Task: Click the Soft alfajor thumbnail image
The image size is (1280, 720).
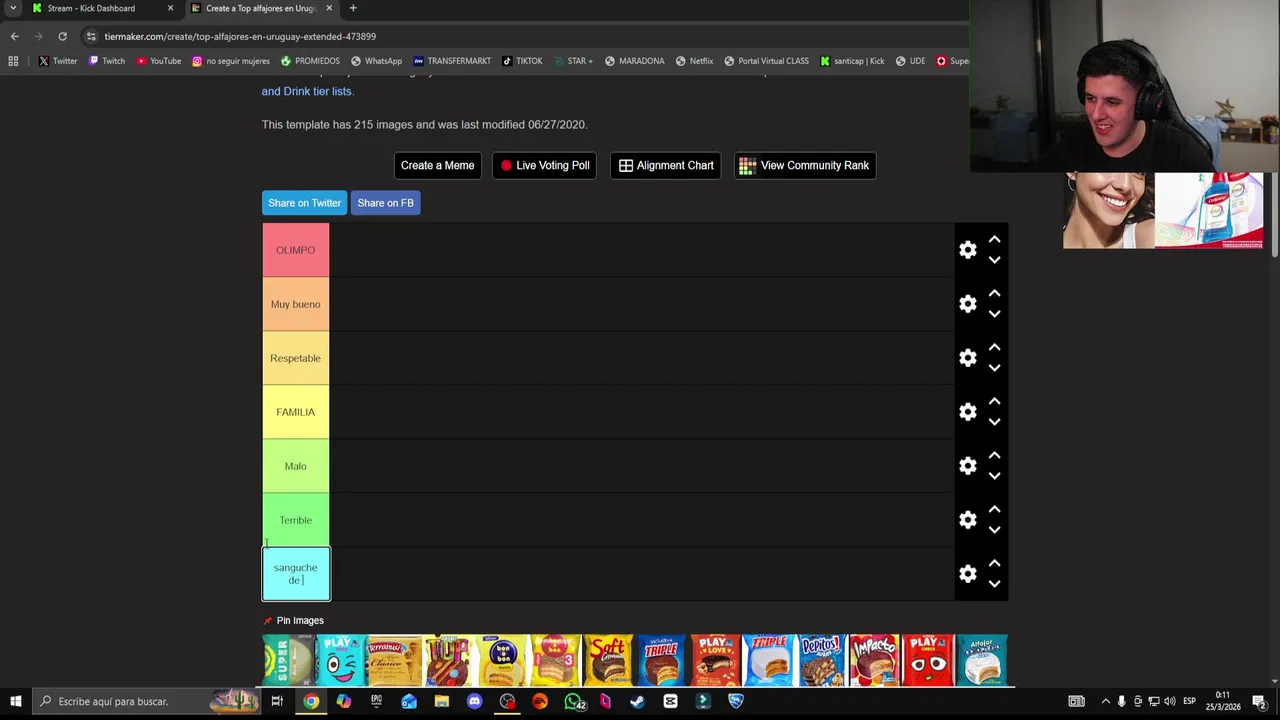Action: [608, 660]
